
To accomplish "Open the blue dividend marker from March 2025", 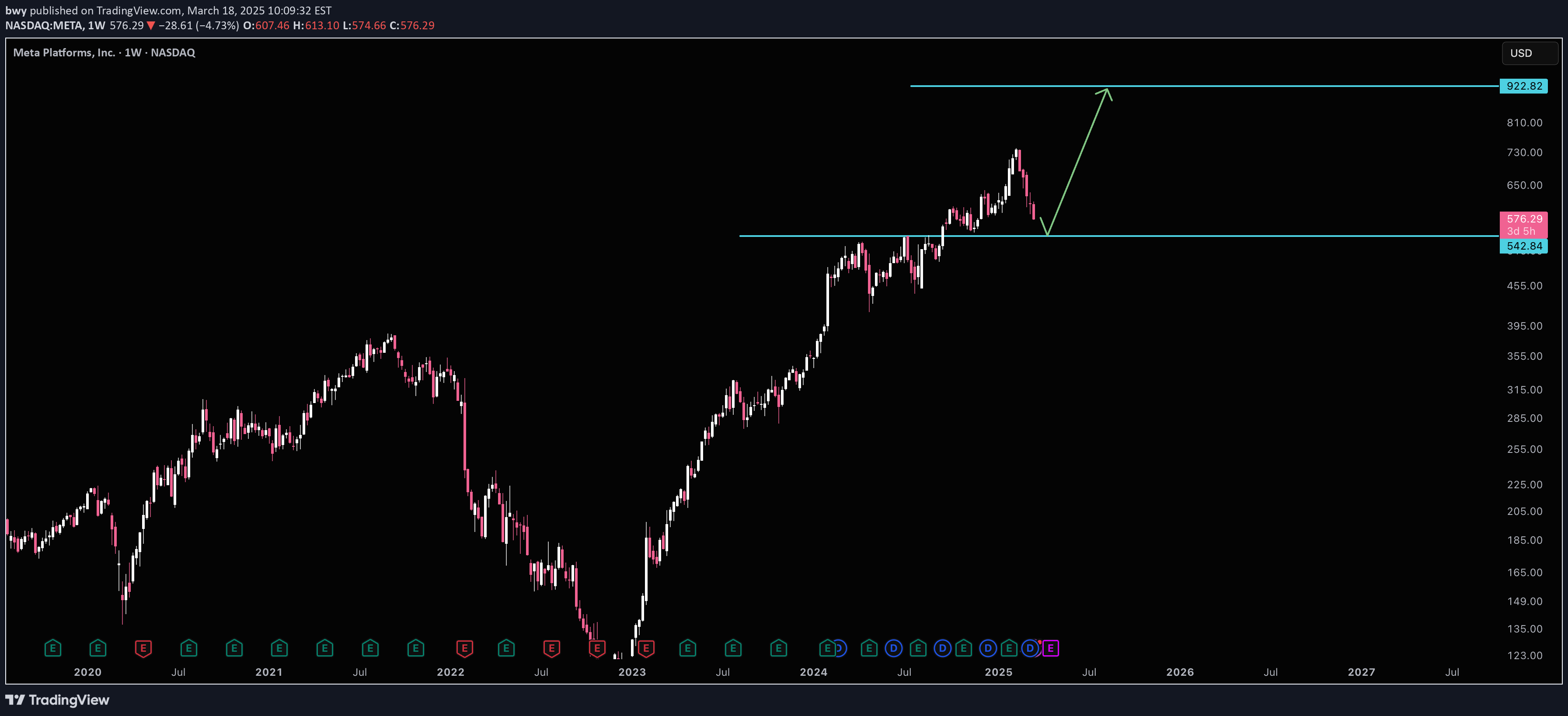I will (x=1030, y=649).
